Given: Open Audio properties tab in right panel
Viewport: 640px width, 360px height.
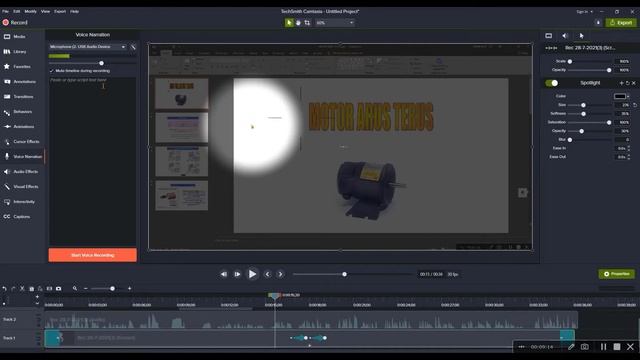Looking at the screenshot, I should 565,36.
